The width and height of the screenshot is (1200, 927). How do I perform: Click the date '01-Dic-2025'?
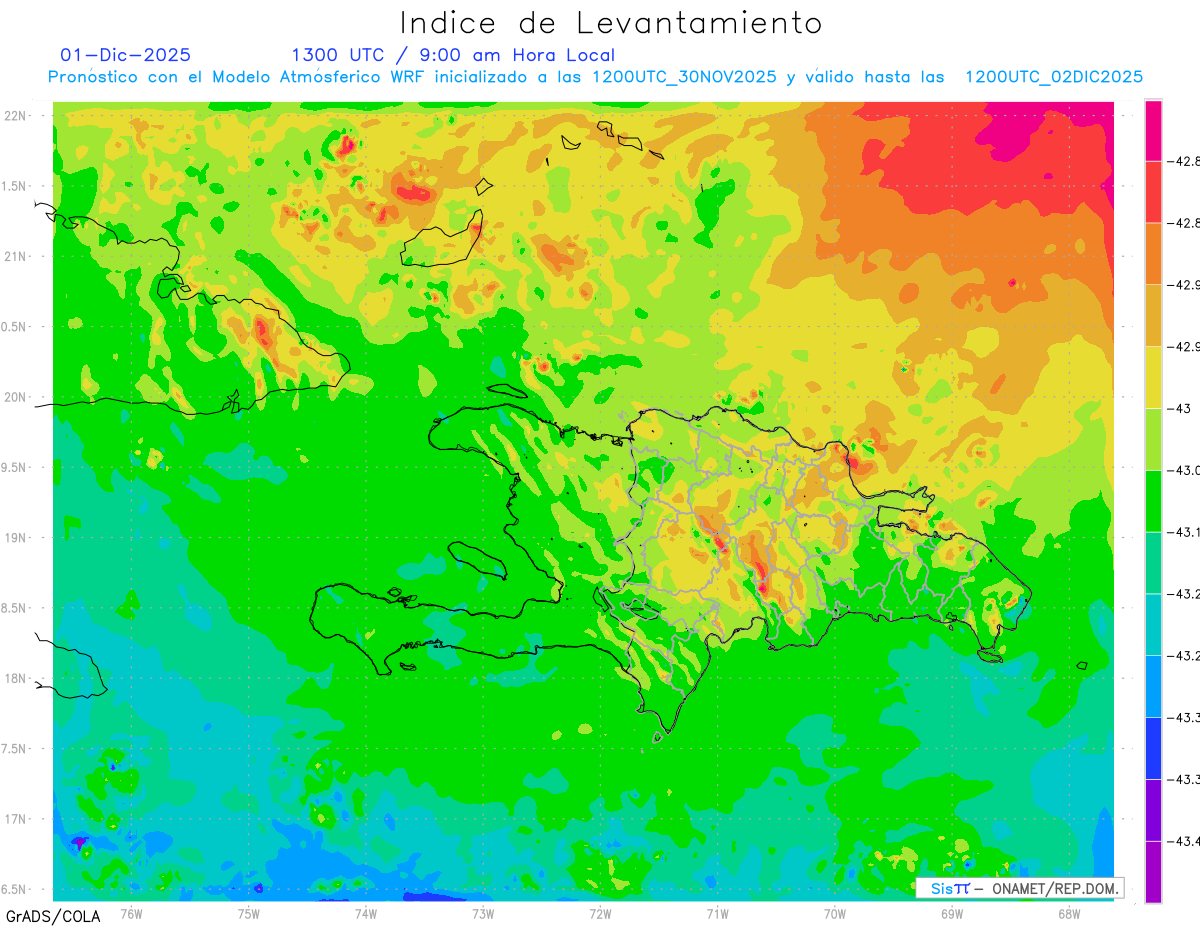tap(125, 55)
